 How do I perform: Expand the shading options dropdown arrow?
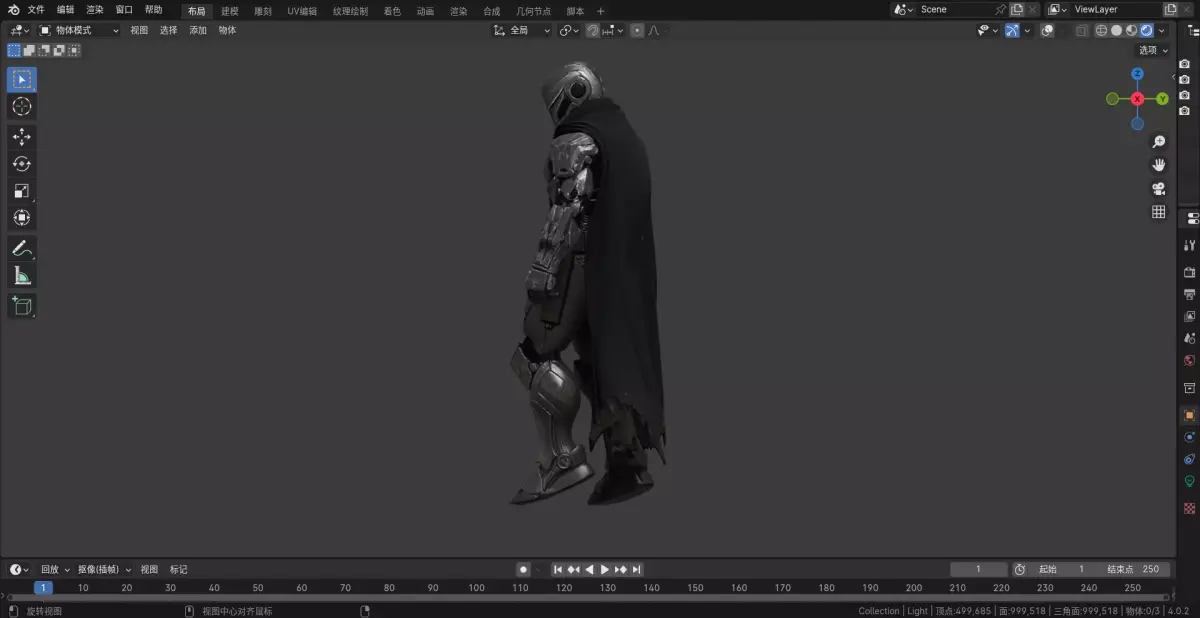point(1161,30)
